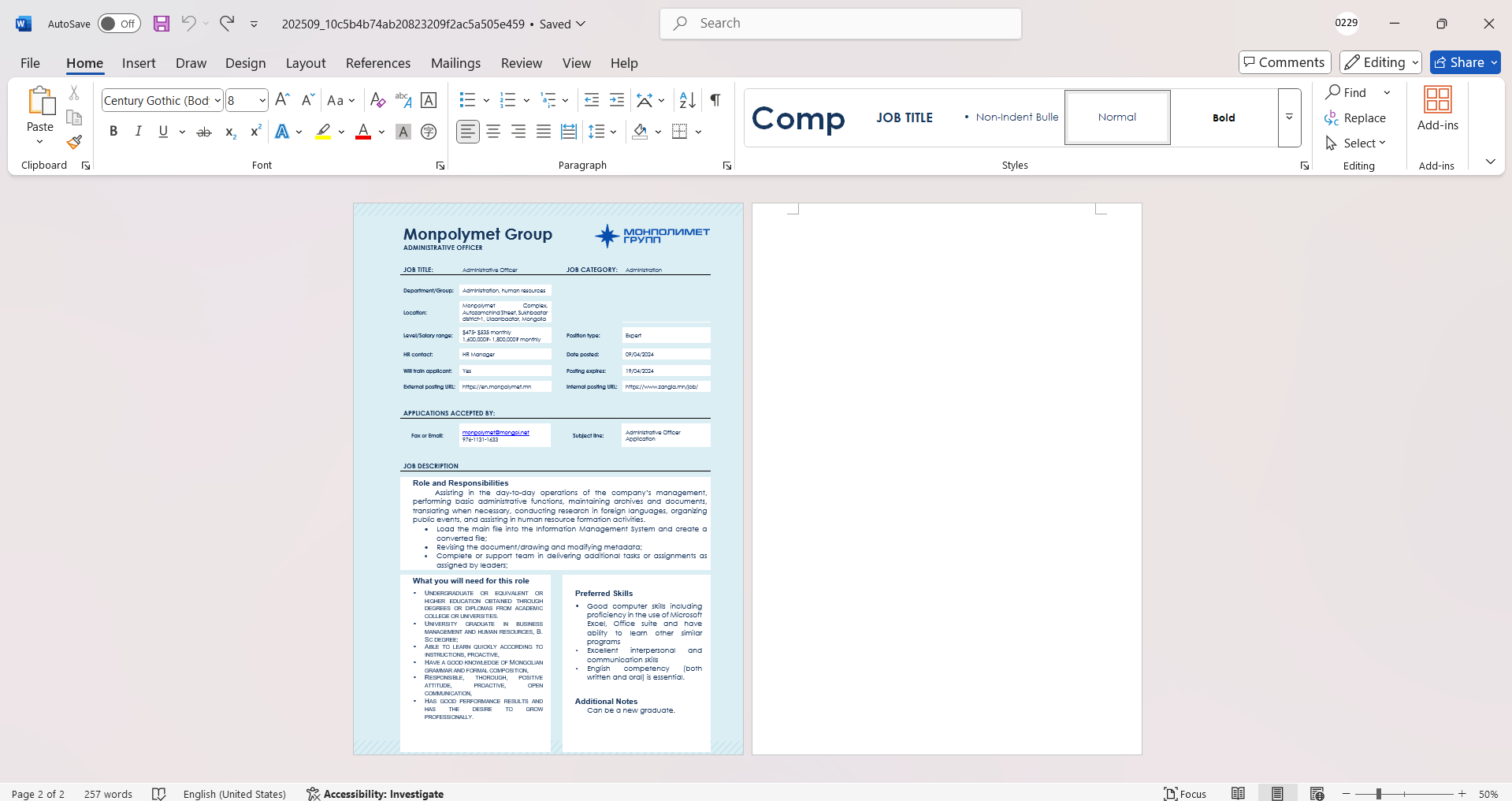Toggle paragraph marks display
Screen dimensions: 1512x801
[x=715, y=100]
